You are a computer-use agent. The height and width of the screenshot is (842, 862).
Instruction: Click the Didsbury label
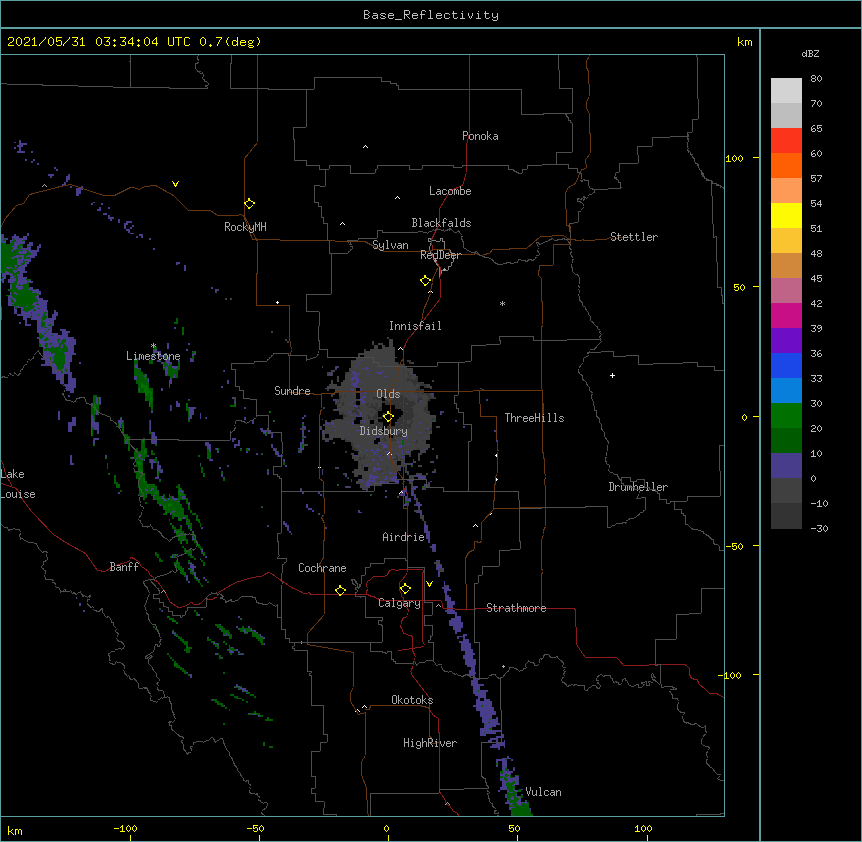tap(384, 431)
